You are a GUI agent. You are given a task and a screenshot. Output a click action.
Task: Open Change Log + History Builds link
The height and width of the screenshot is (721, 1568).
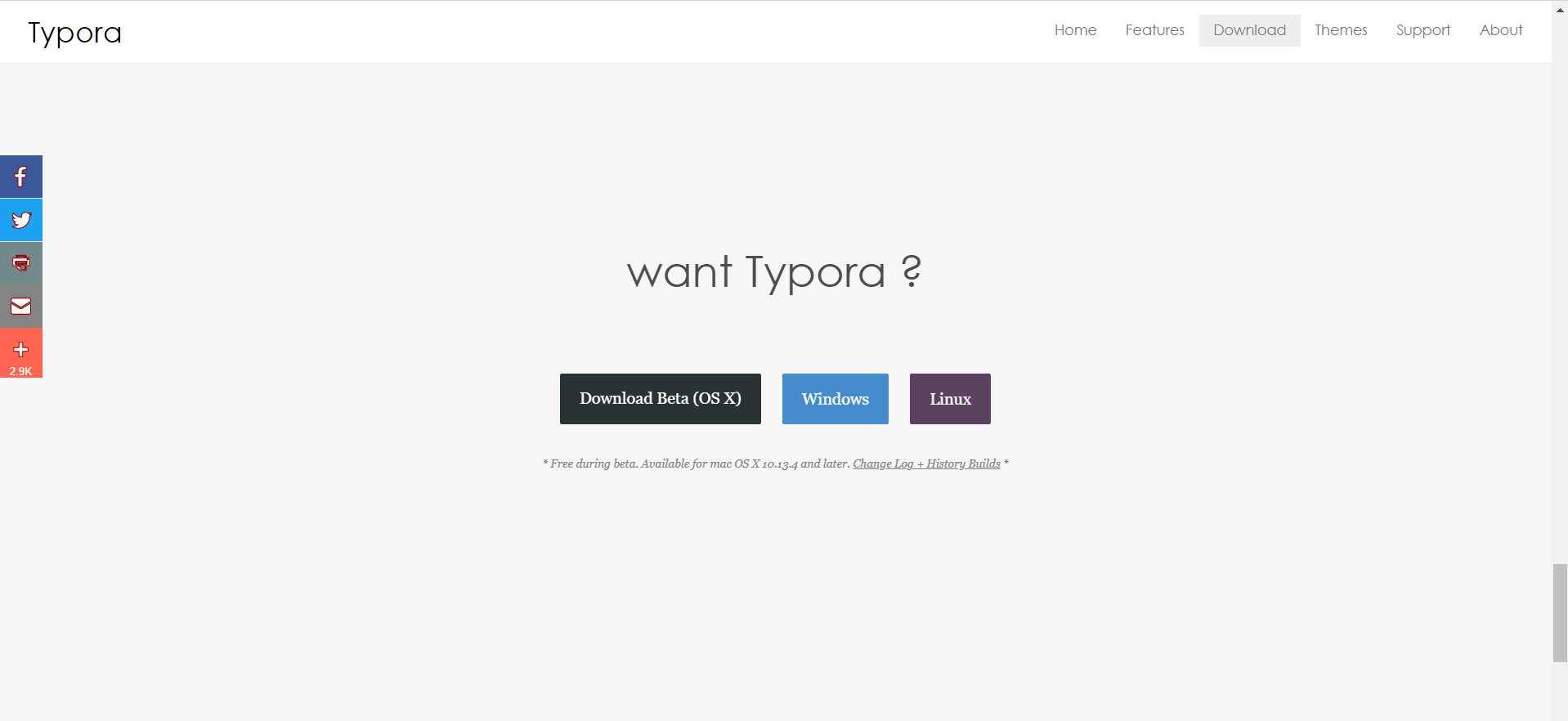[926, 463]
